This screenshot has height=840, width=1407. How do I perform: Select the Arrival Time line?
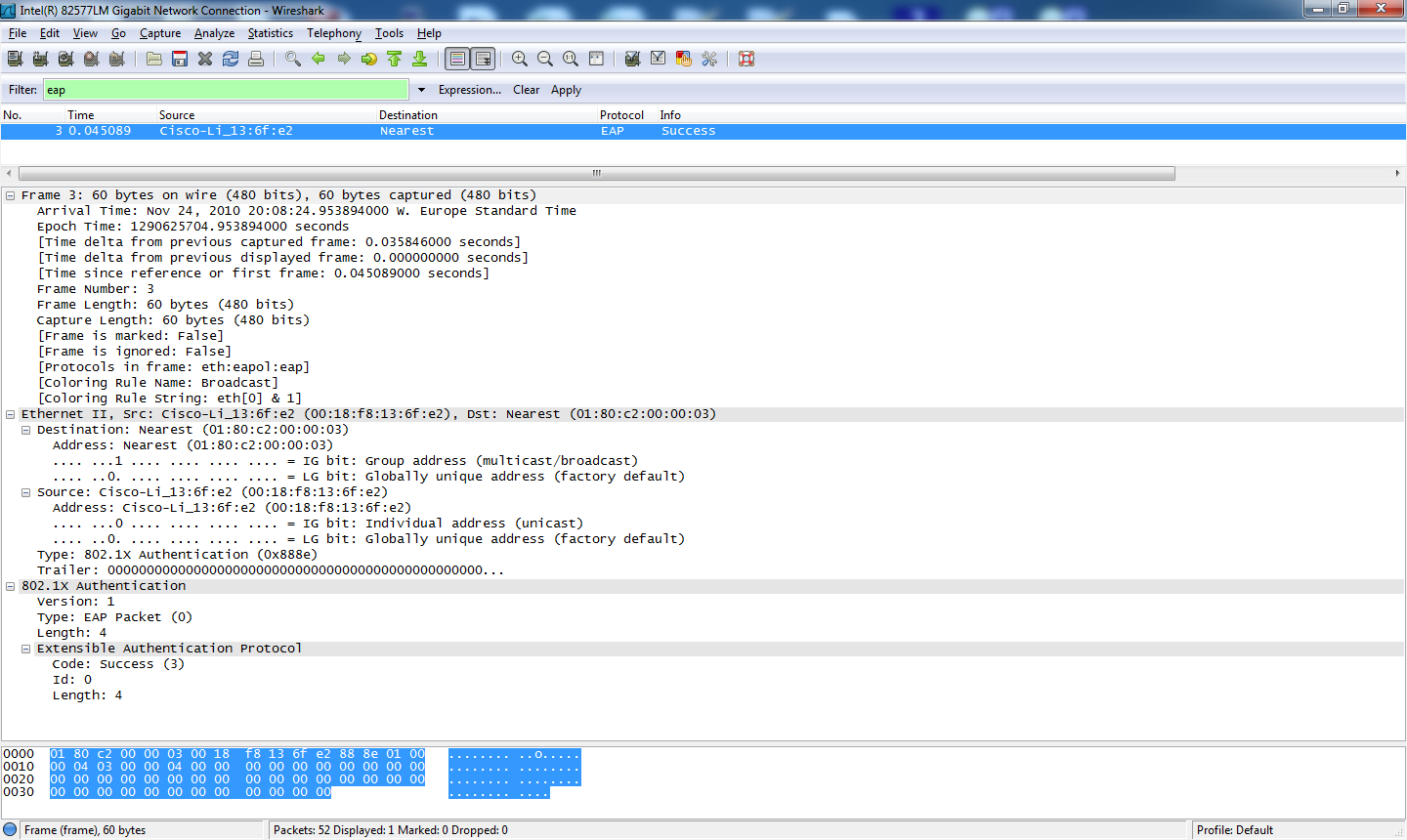pyautogui.click(x=307, y=211)
